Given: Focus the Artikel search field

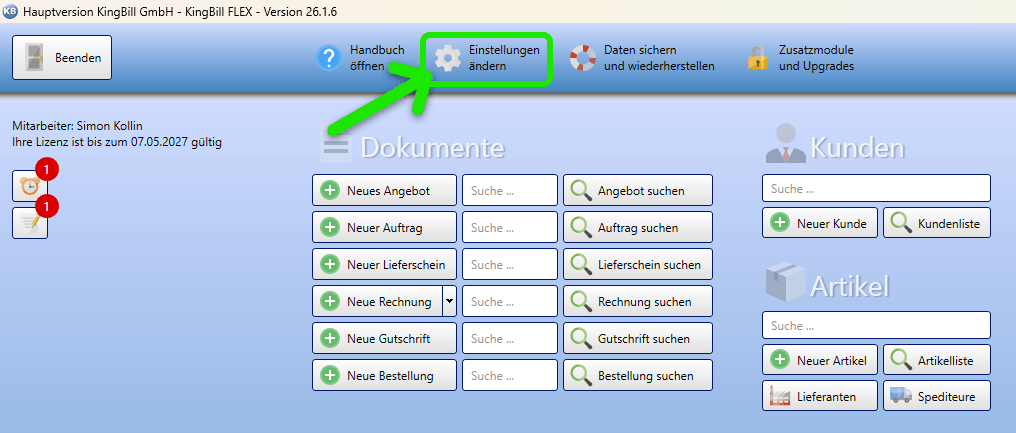Looking at the screenshot, I should [876, 325].
